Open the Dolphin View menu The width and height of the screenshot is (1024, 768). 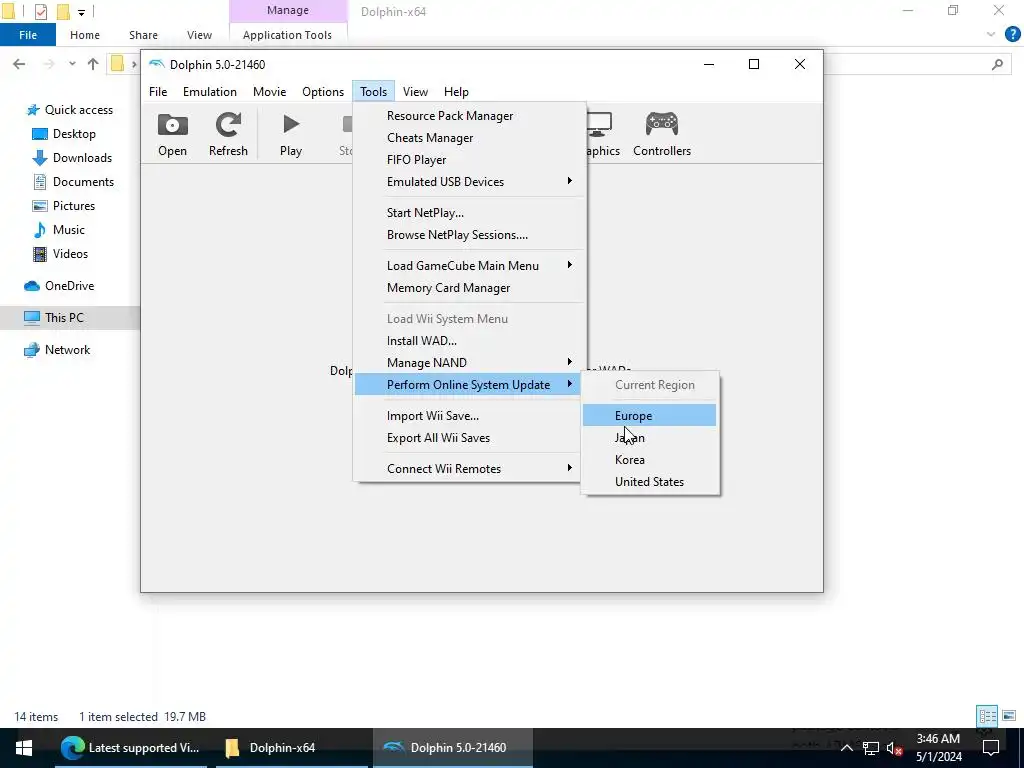(x=415, y=91)
